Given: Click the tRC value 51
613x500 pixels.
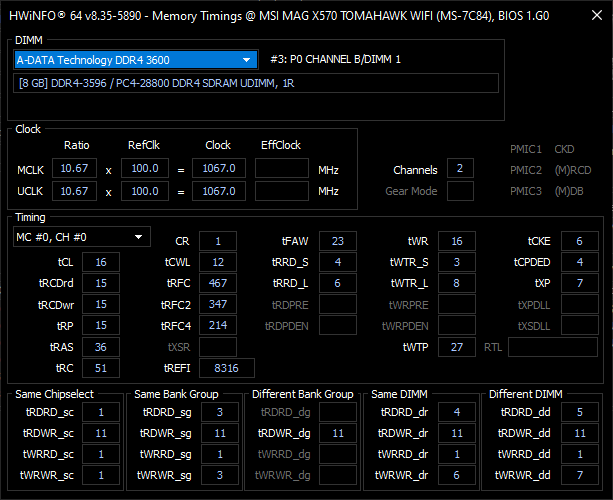Looking at the screenshot, I should pos(101,368).
